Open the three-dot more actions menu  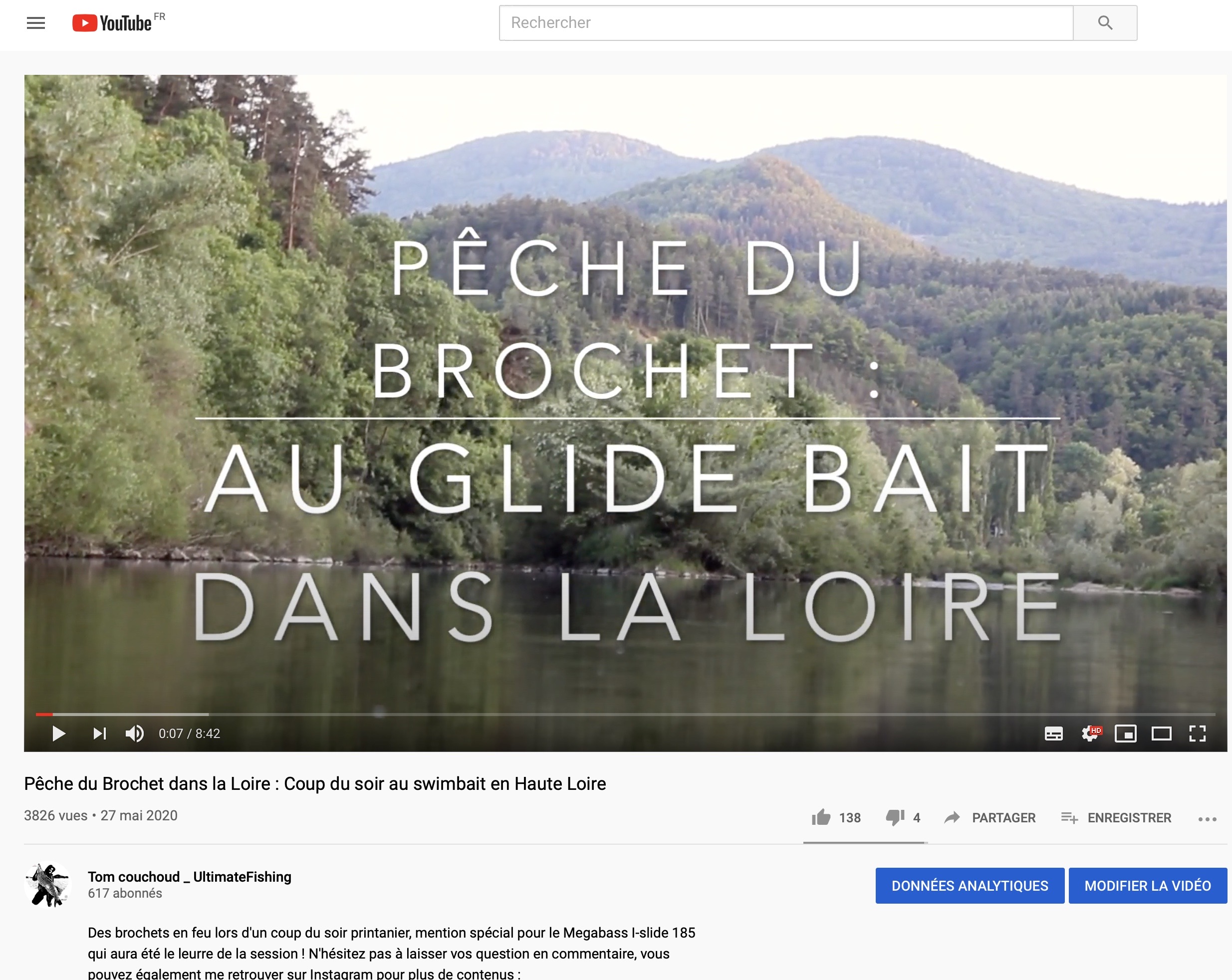(1207, 819)
